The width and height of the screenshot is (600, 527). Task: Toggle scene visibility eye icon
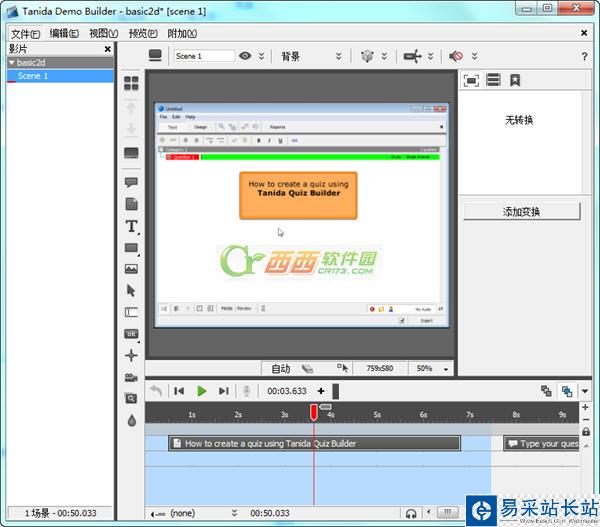245,56
